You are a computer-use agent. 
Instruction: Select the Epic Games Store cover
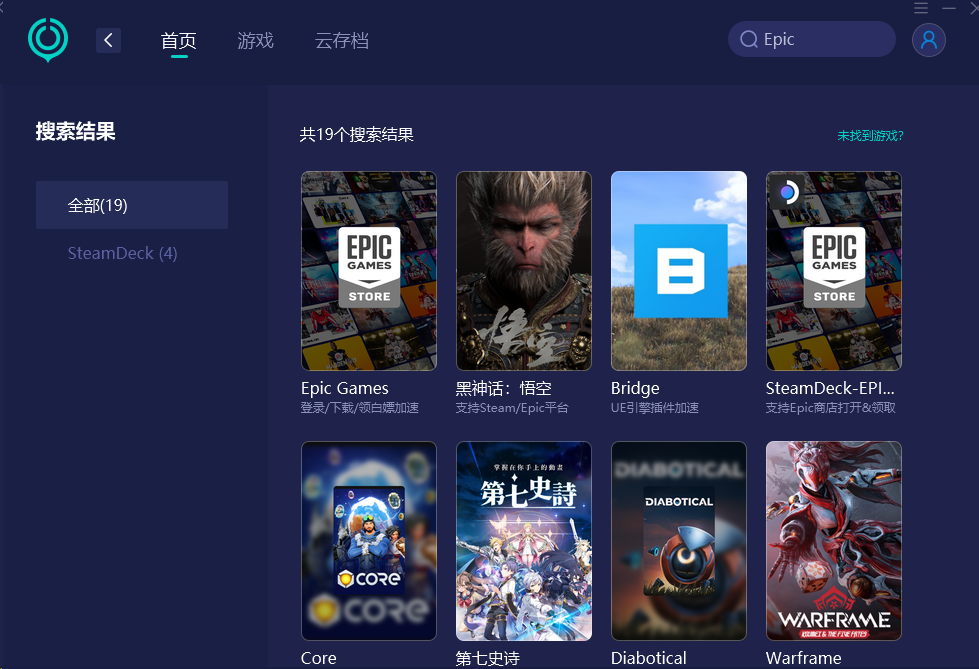click(369, 271)
